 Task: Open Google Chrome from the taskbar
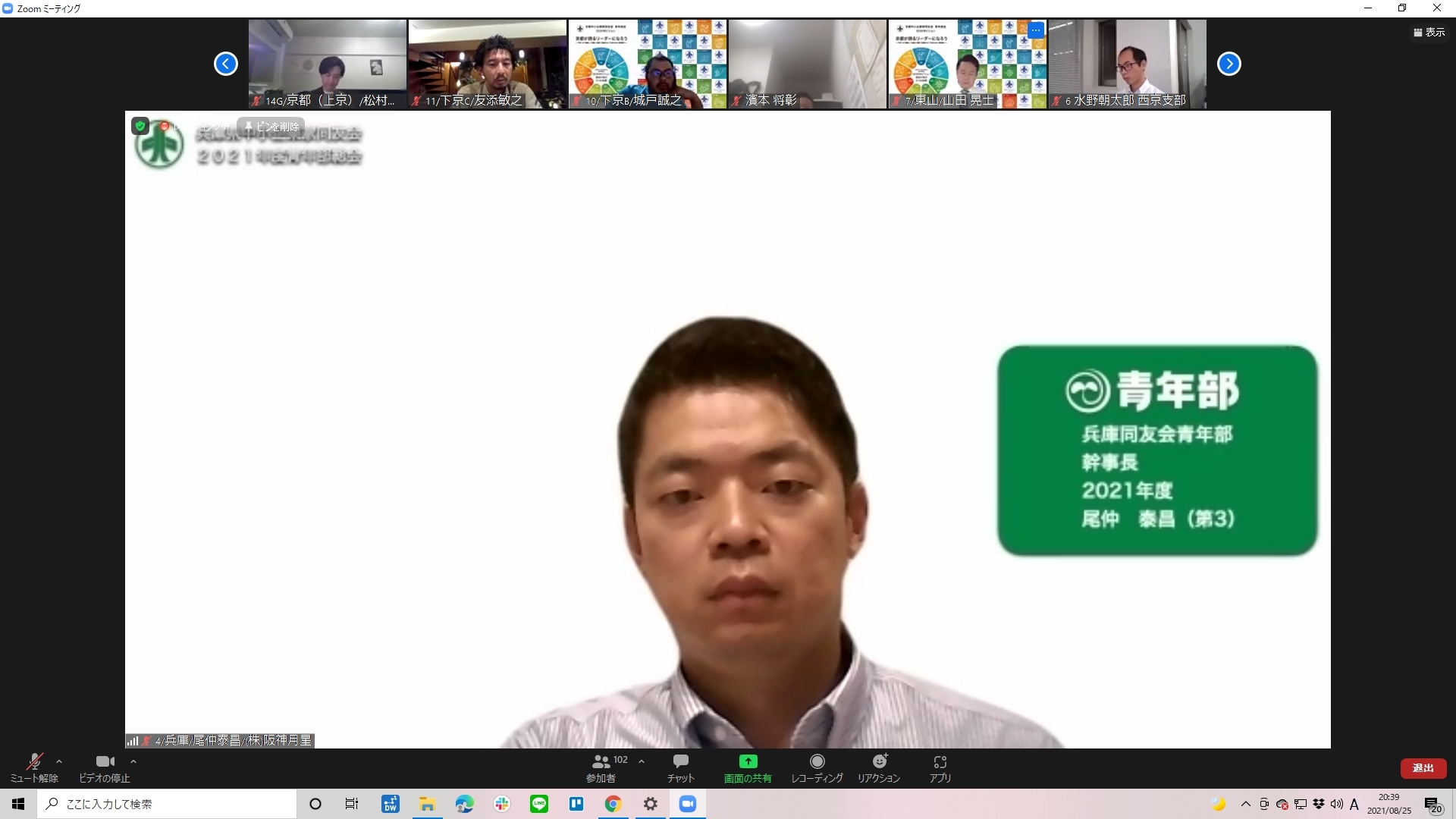[x=613, y=804]
